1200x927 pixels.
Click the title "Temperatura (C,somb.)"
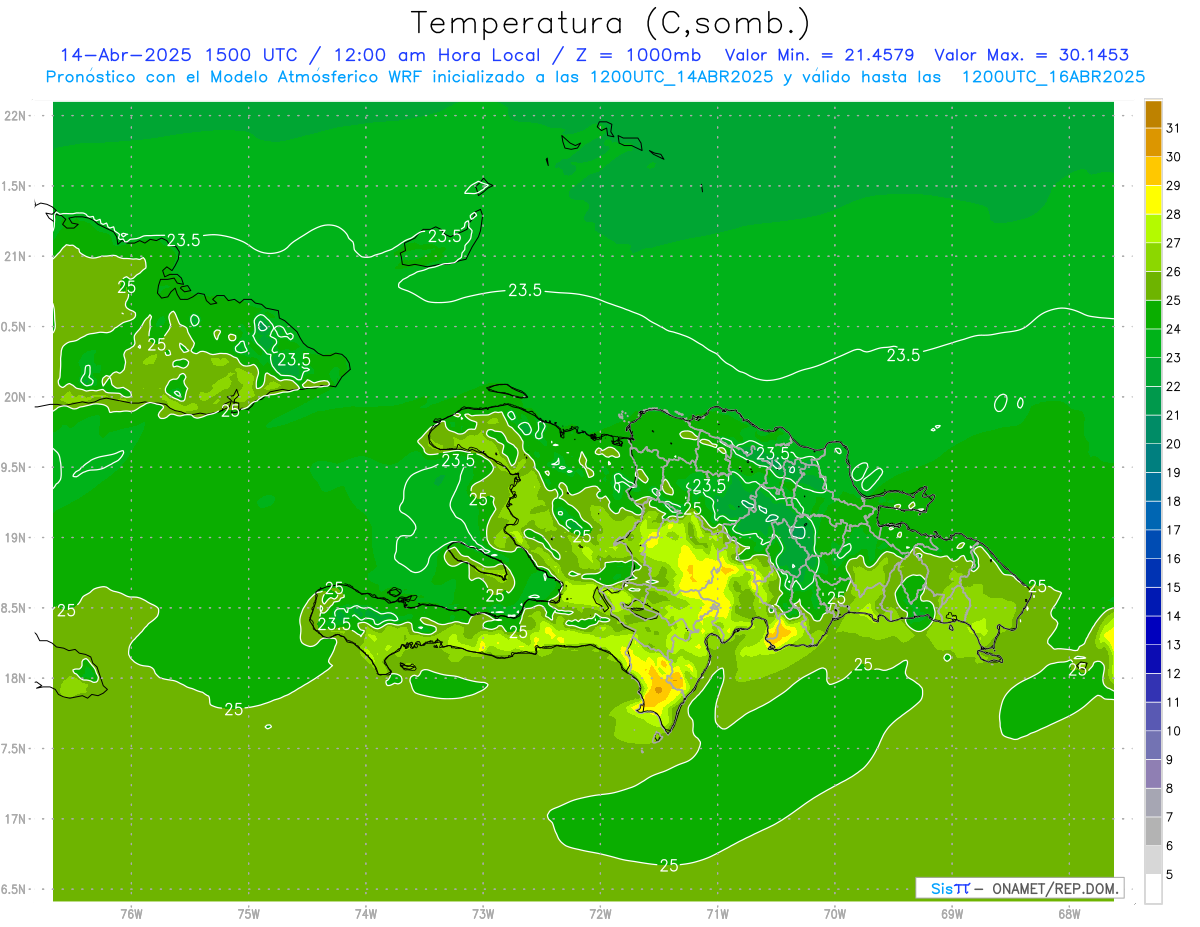610,22
